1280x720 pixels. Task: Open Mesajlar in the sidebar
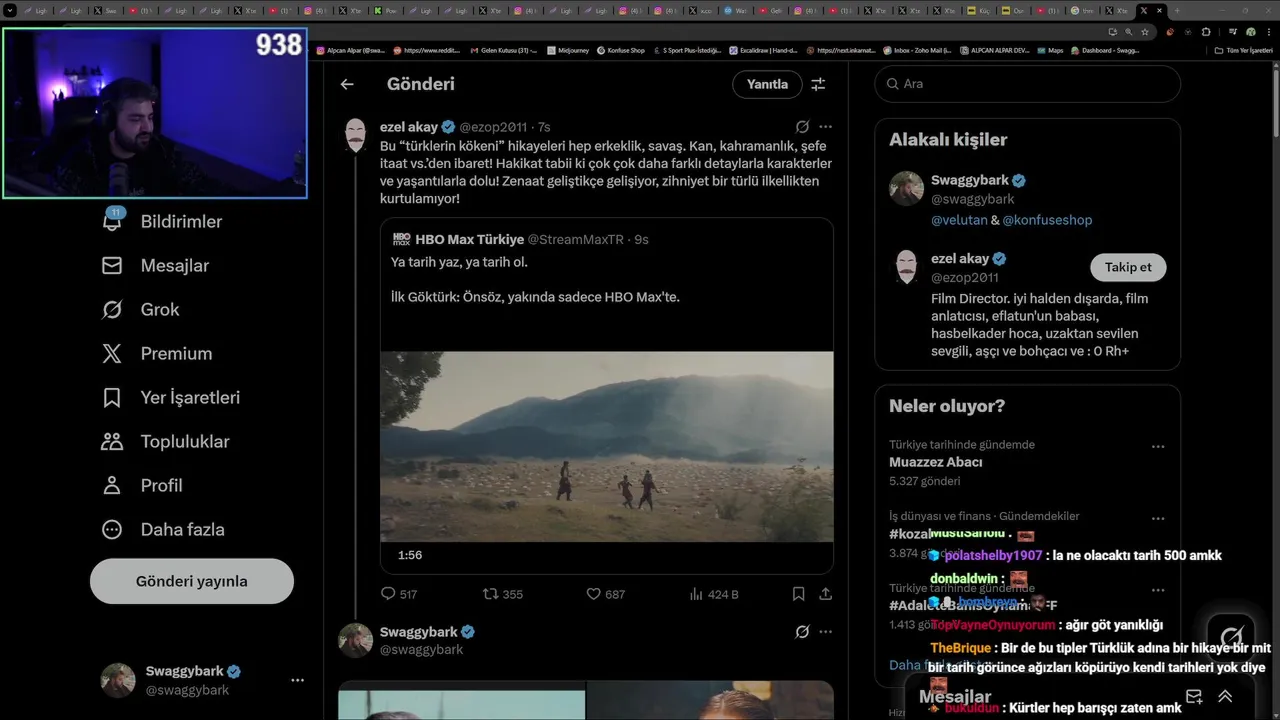pos(155,265)
